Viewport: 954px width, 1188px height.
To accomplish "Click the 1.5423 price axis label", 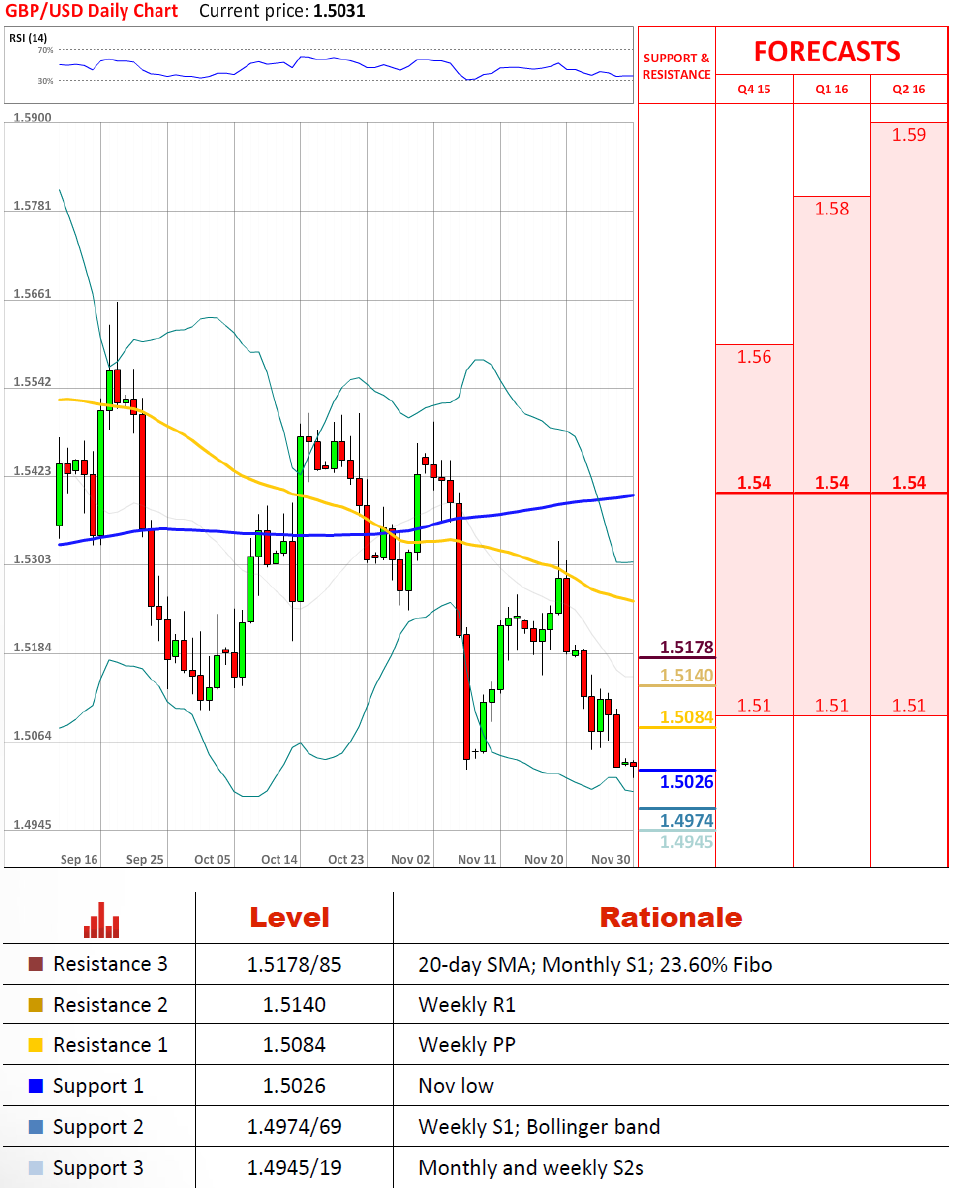I will pyautogui.click(x=33, y=471).
